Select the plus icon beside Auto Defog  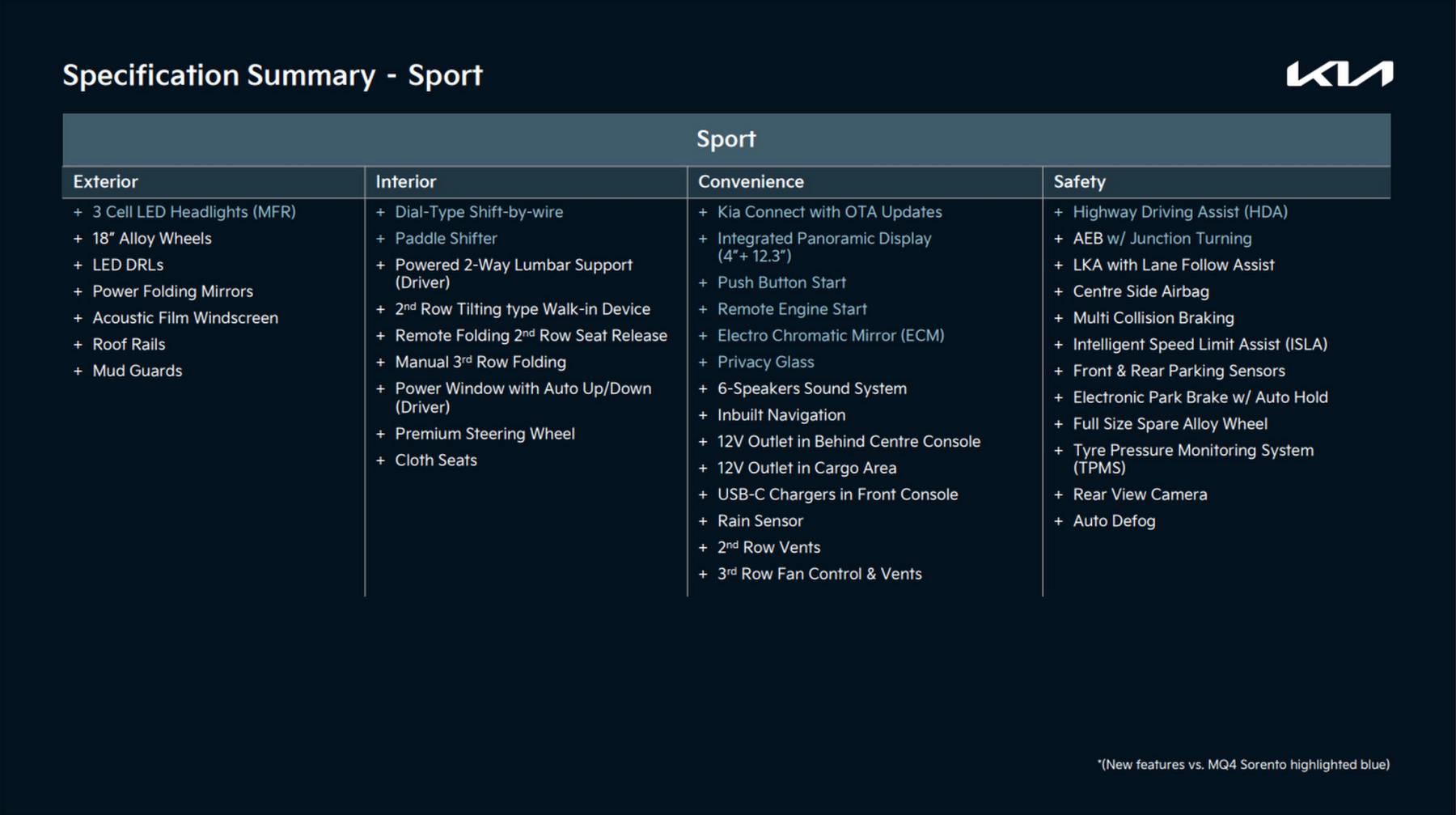pos(1058,520)
